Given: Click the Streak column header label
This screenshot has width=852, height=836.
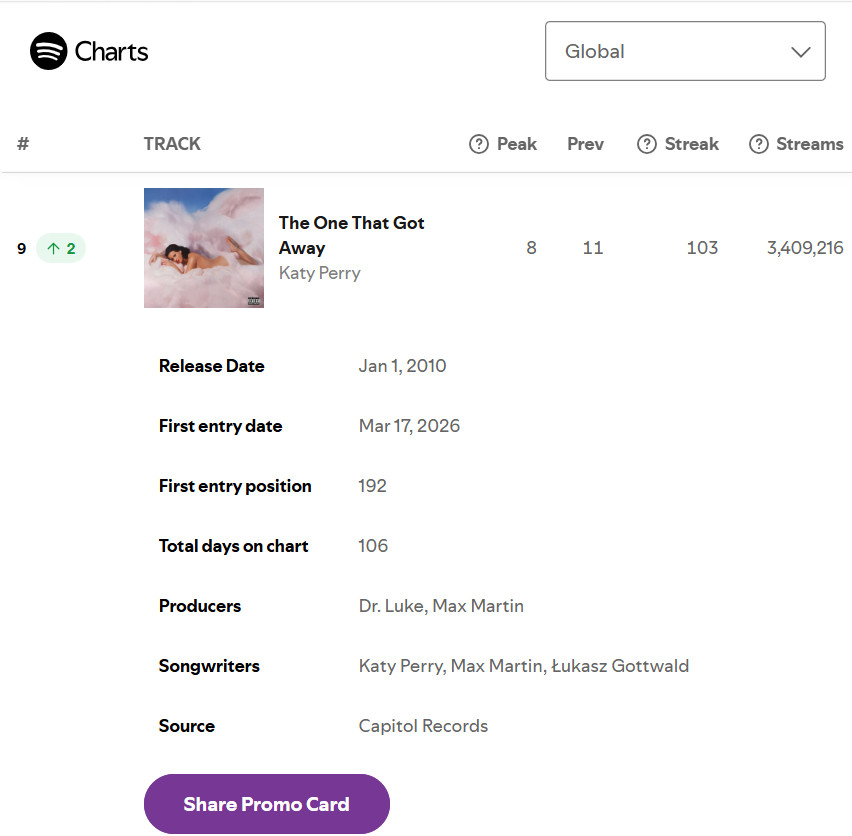Looking at the screenshot, I should click(692, 144).
